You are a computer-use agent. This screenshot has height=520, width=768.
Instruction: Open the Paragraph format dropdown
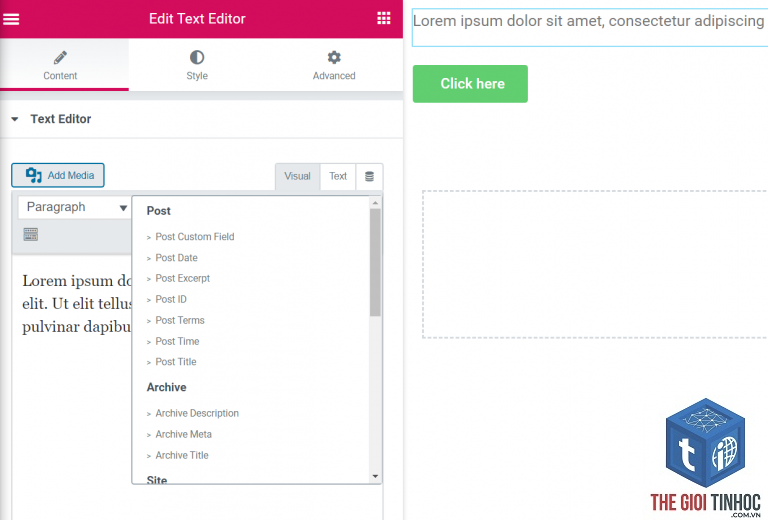click(x=74, y=208)
